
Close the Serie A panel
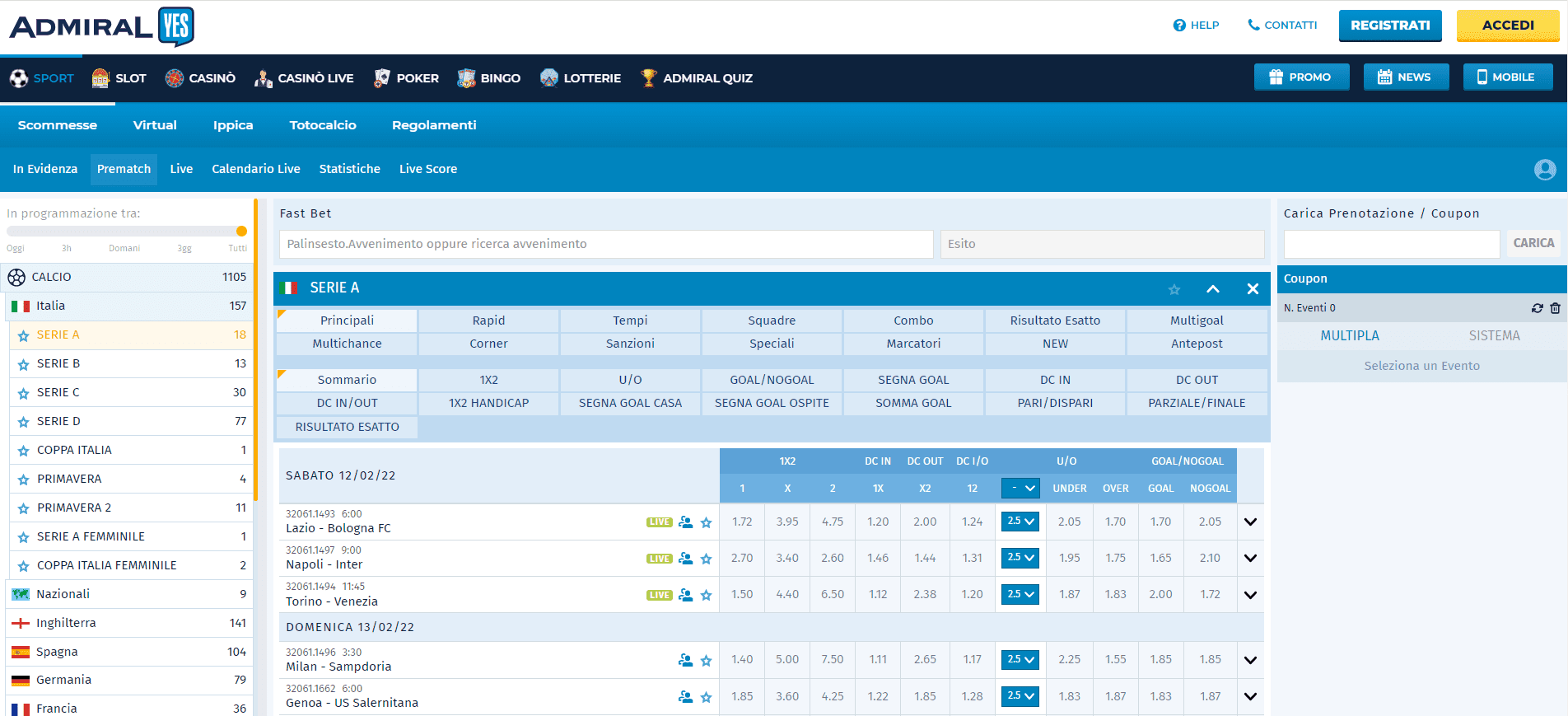tap(1253, 288)
